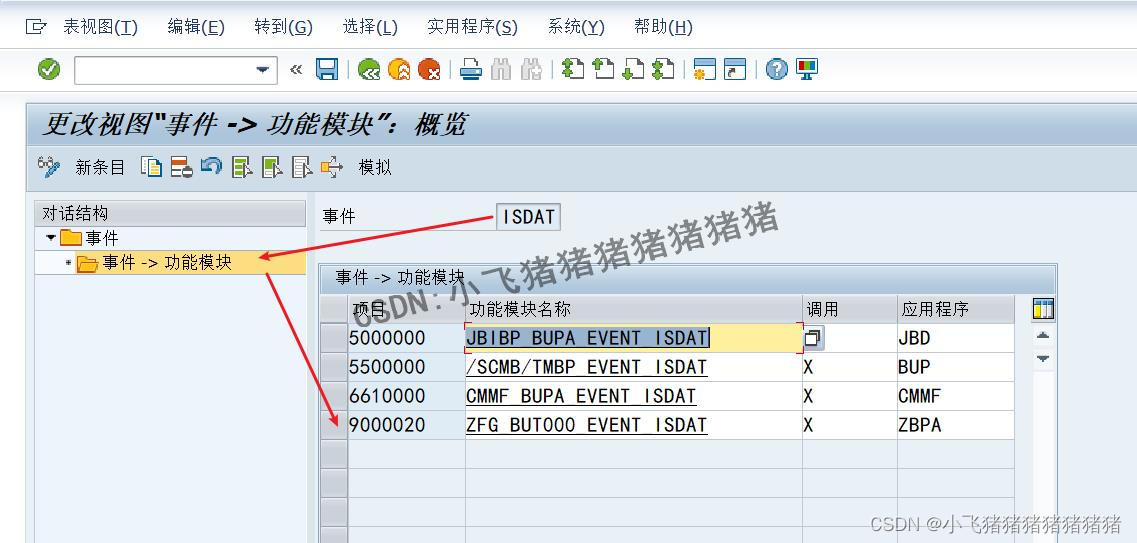Click the Undo Change icon
1137x543 pixels.
[x=211, y=167]
